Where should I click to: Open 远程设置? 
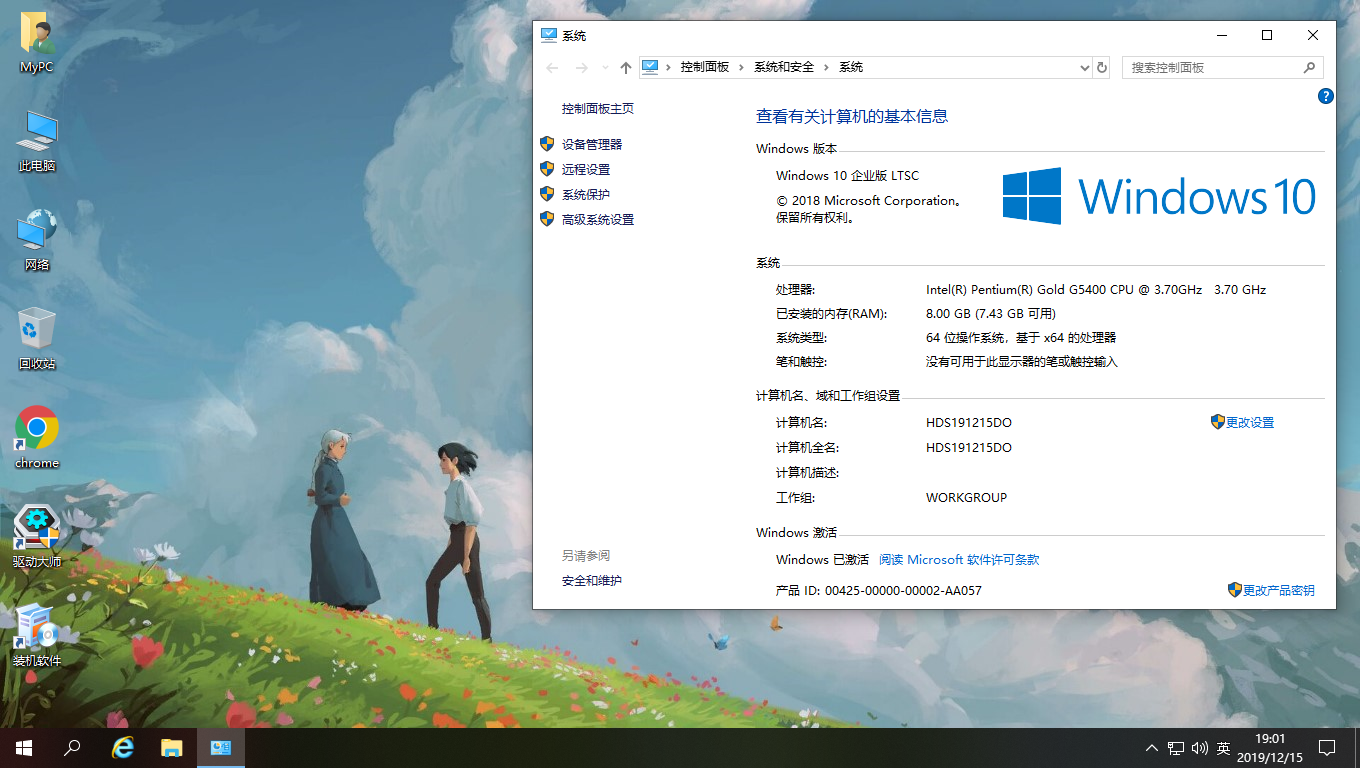[x=586, y=169]
